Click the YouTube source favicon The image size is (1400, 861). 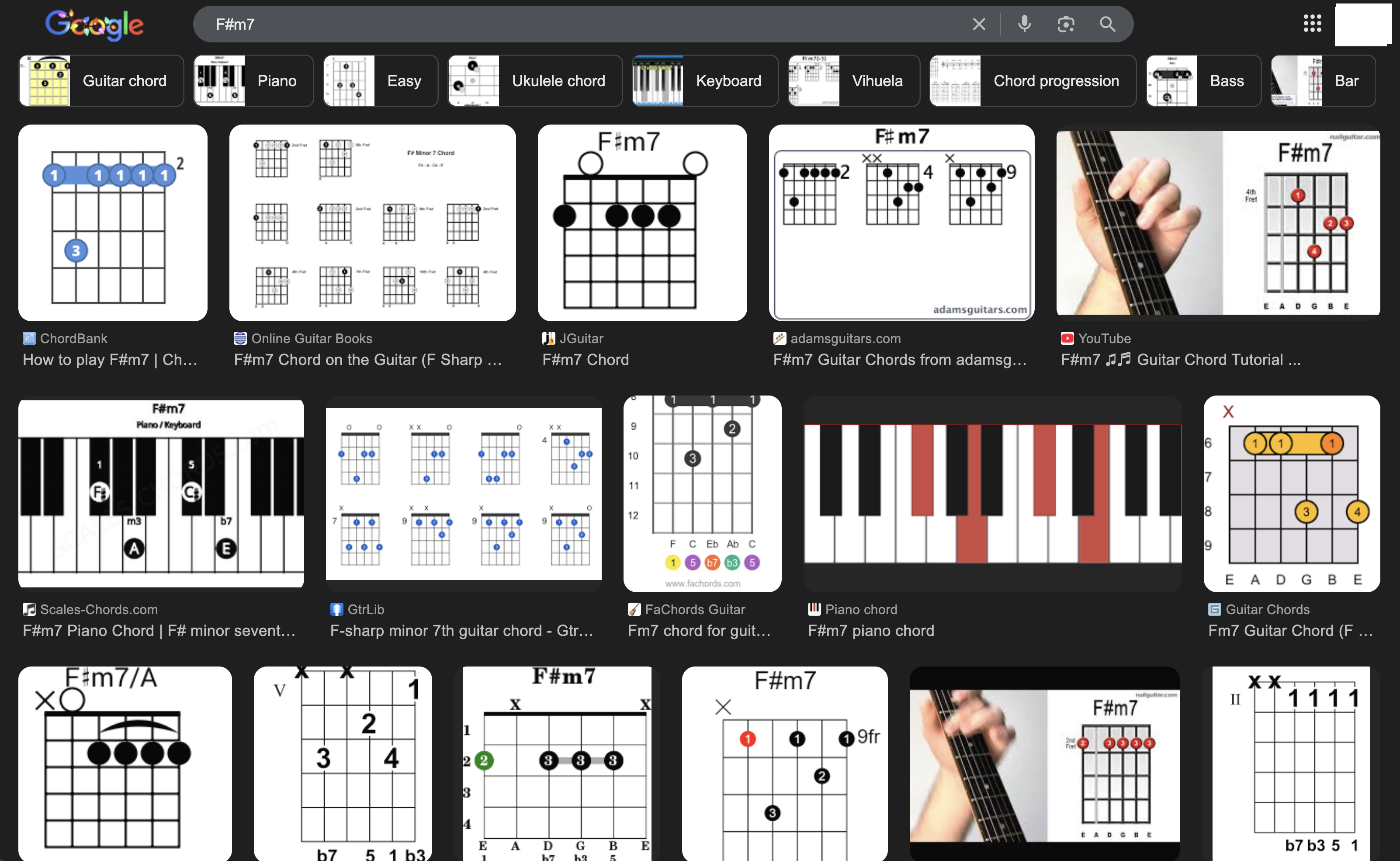click(x=1067, y=338)
